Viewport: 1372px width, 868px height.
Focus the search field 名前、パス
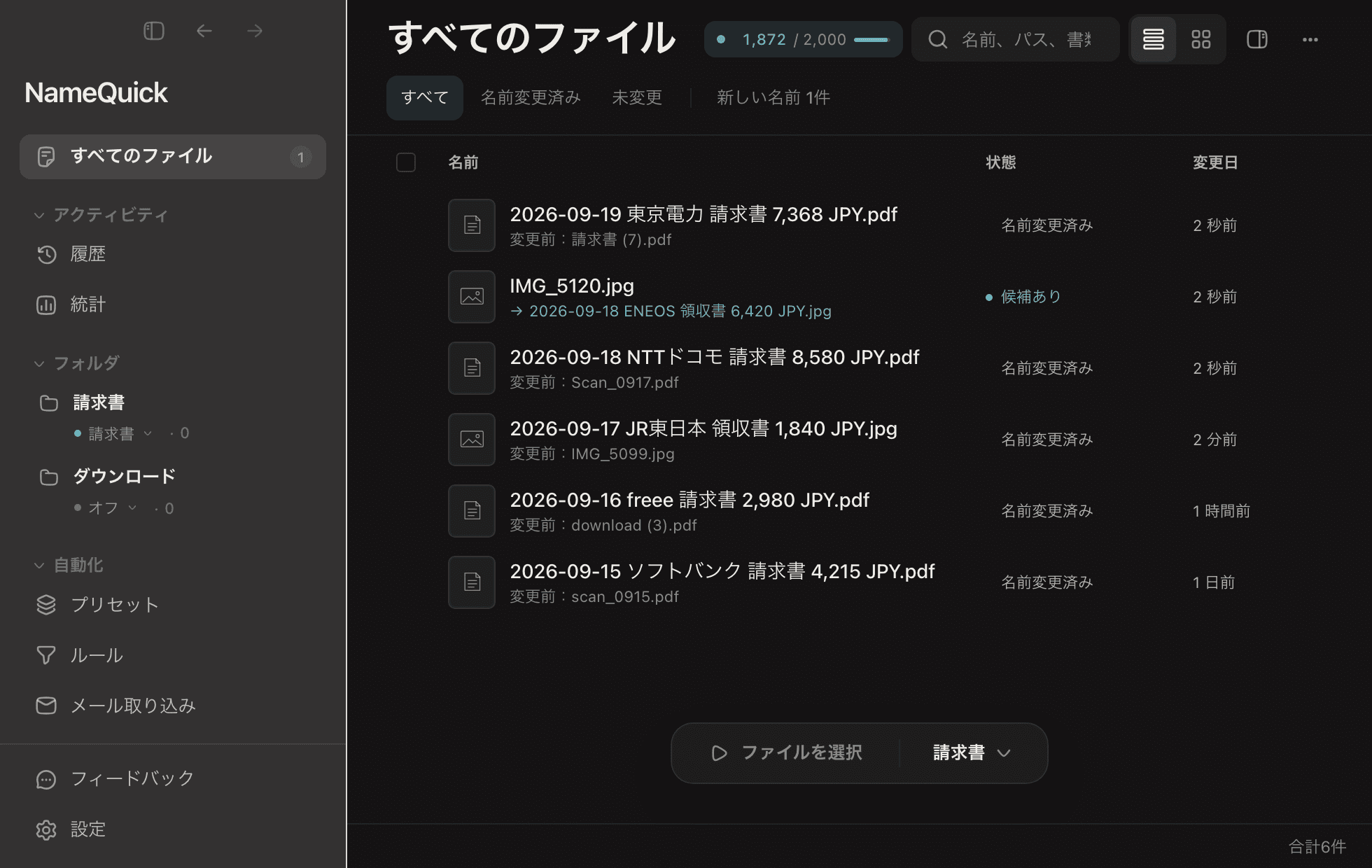point(1016,39)
